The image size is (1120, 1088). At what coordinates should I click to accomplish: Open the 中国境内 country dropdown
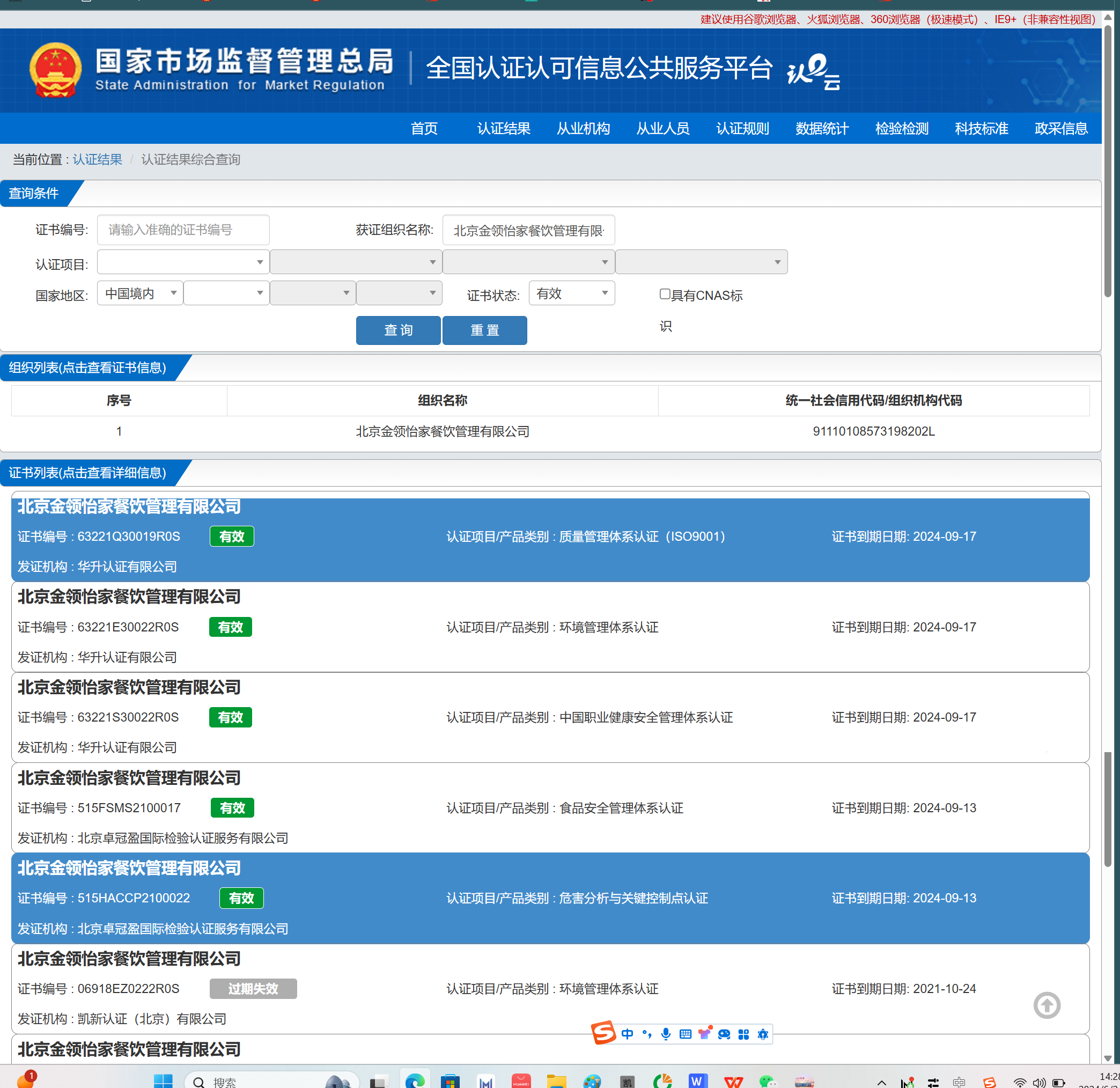point(140,293)
